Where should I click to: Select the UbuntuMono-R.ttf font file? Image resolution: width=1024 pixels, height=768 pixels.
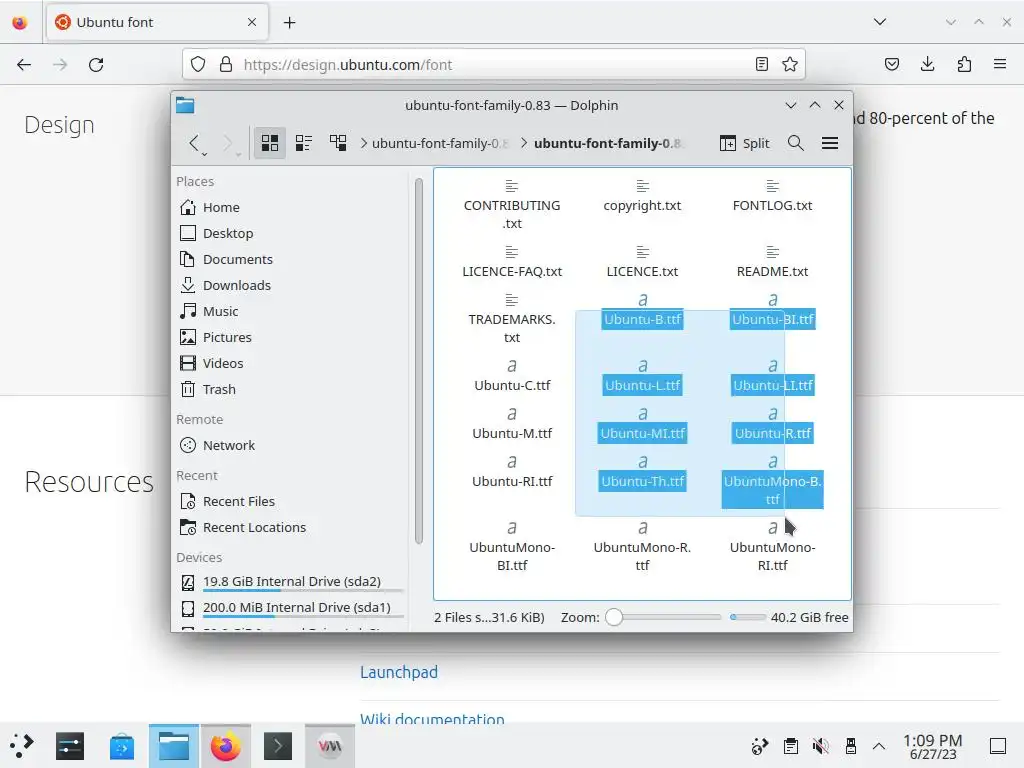pyautogui.click(x=643, y=547)
